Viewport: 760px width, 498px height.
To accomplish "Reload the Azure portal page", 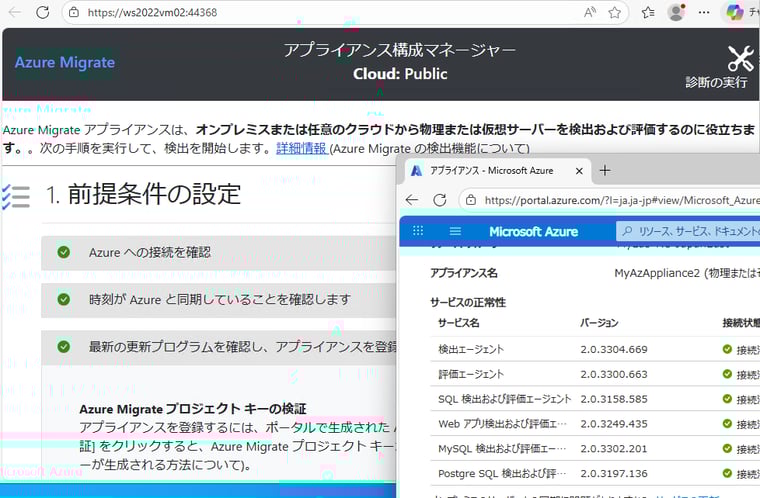I will [440, 200].
